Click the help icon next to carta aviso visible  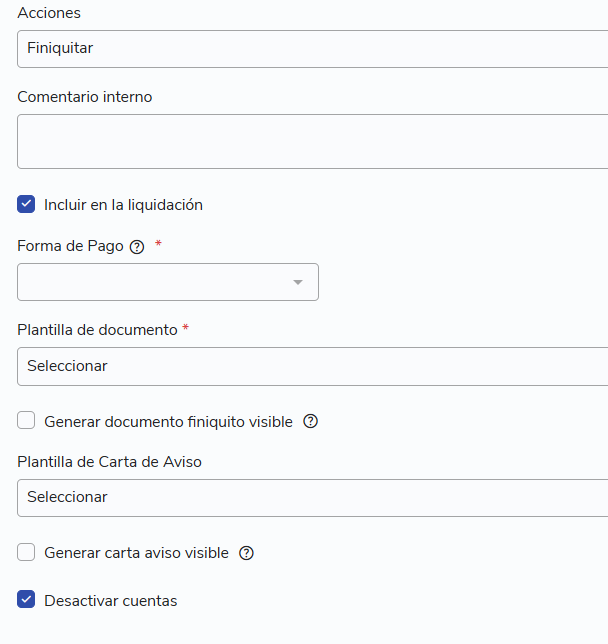tap(246, 553)
